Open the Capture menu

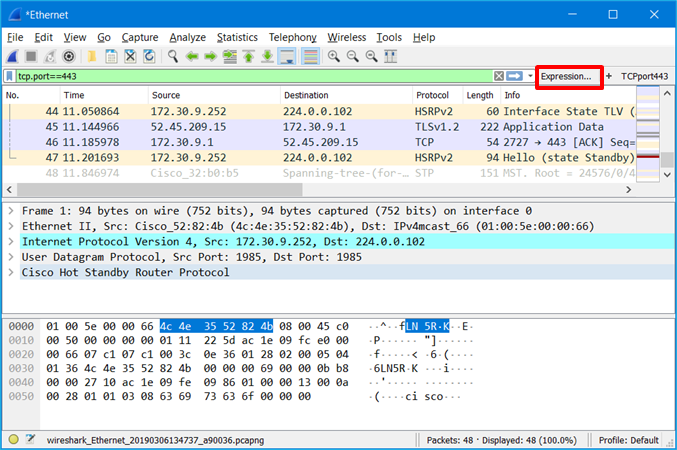[x=140, y=38]
